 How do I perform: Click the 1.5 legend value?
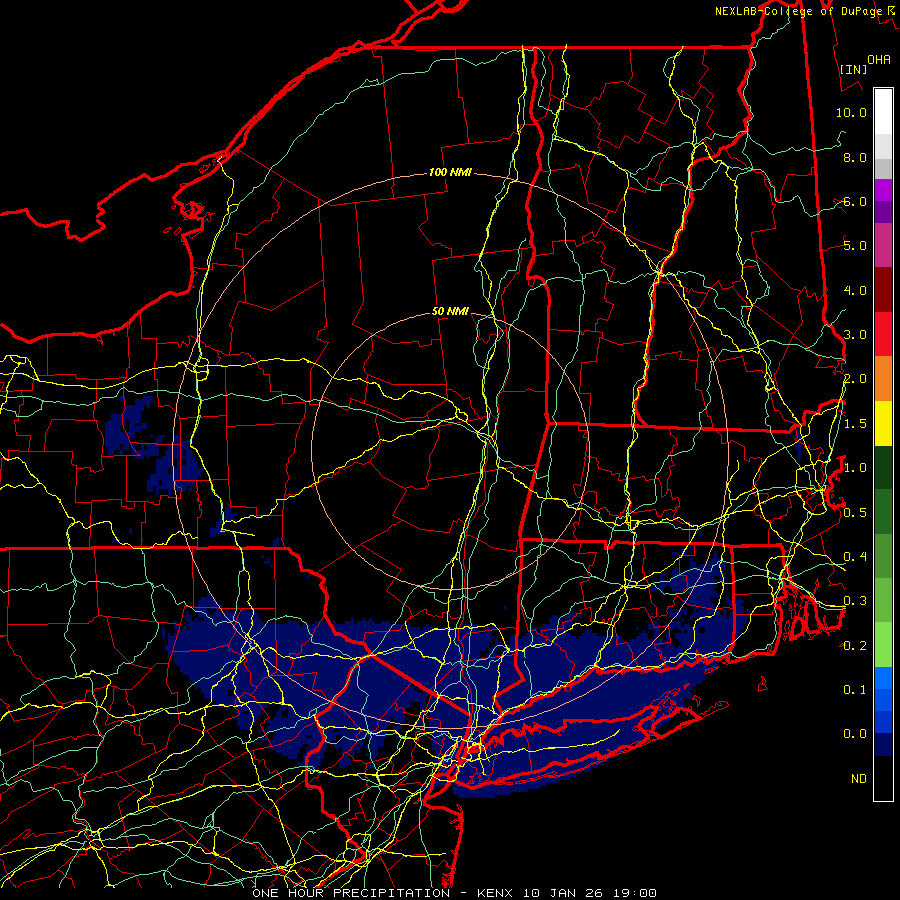click(855, 424)
